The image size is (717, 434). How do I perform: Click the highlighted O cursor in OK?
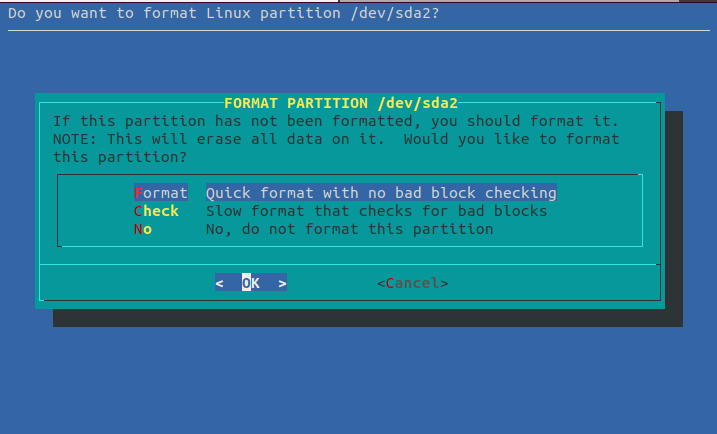coord(246,283)
